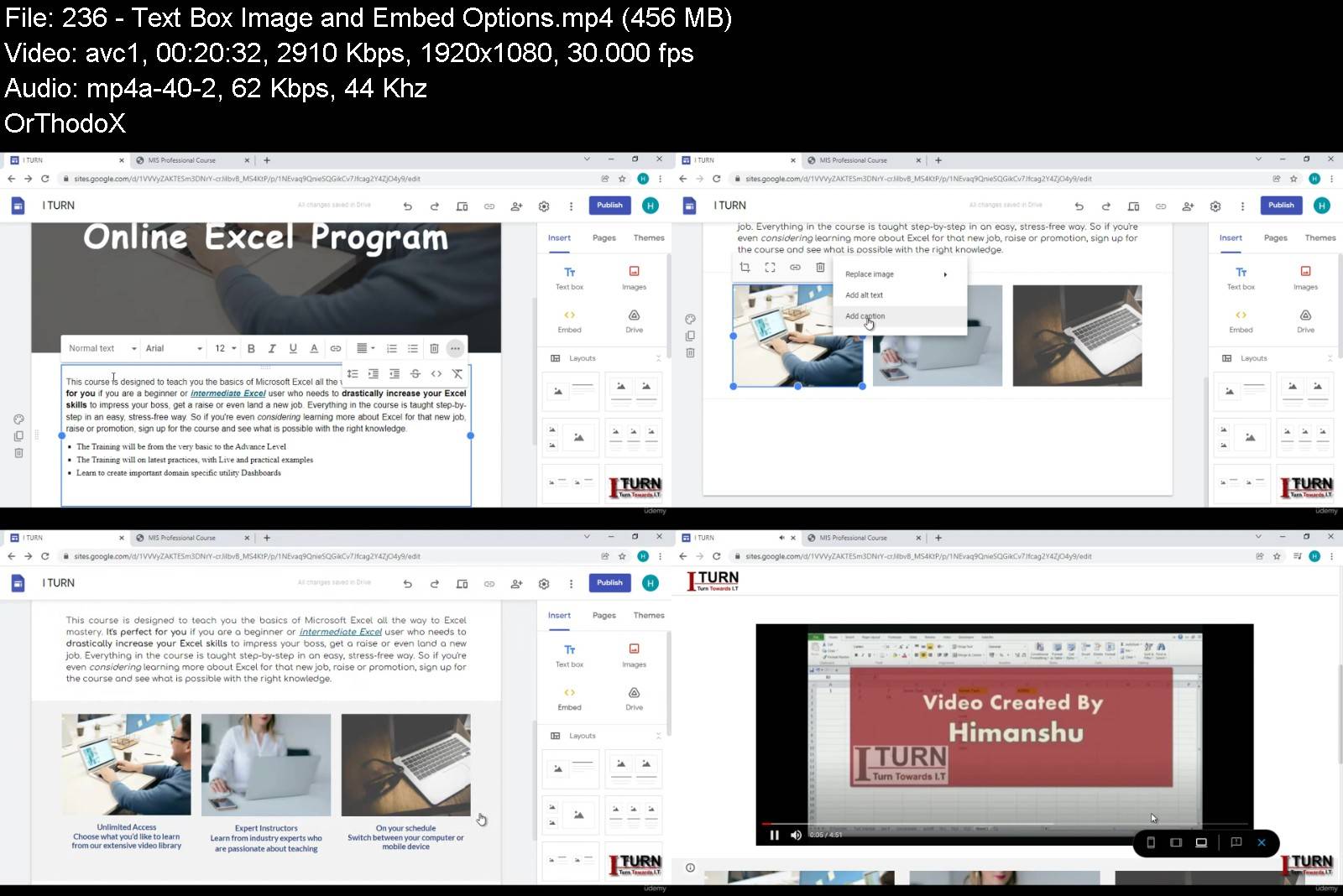Apply bulleted list in top-left text toolbar
Viewport: 1343px width, 896px height.
[413, 348]
